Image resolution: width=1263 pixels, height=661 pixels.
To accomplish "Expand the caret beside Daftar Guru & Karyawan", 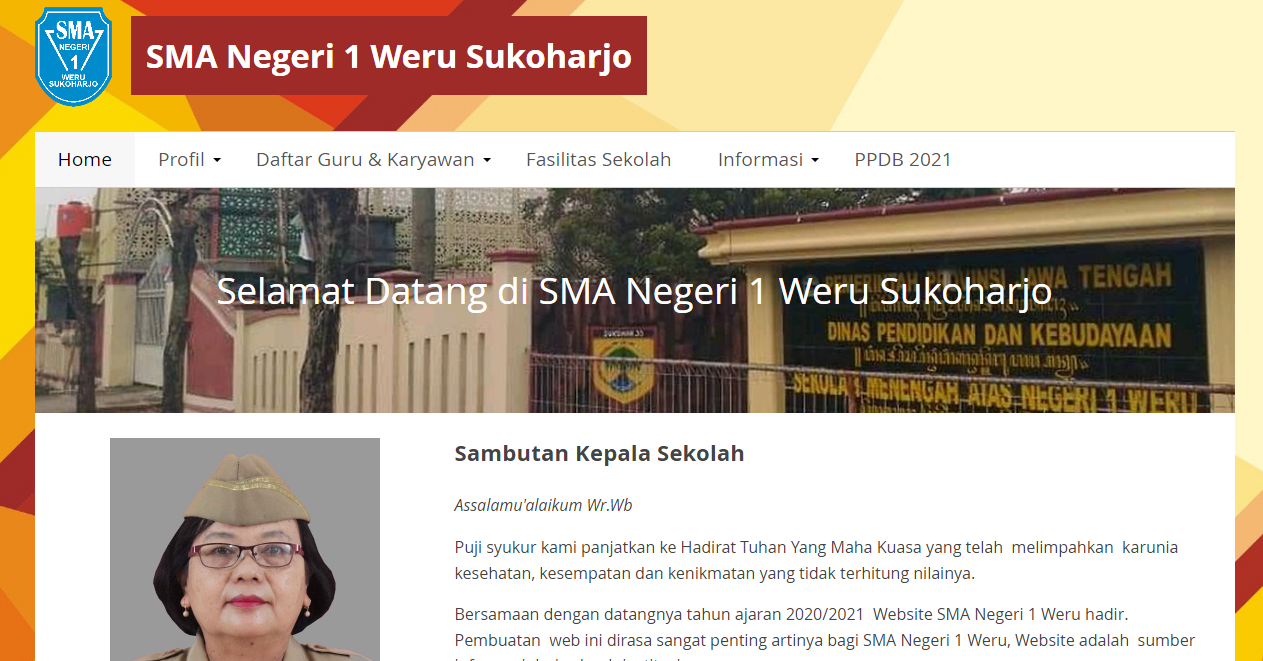I will [x=487, y=161].
